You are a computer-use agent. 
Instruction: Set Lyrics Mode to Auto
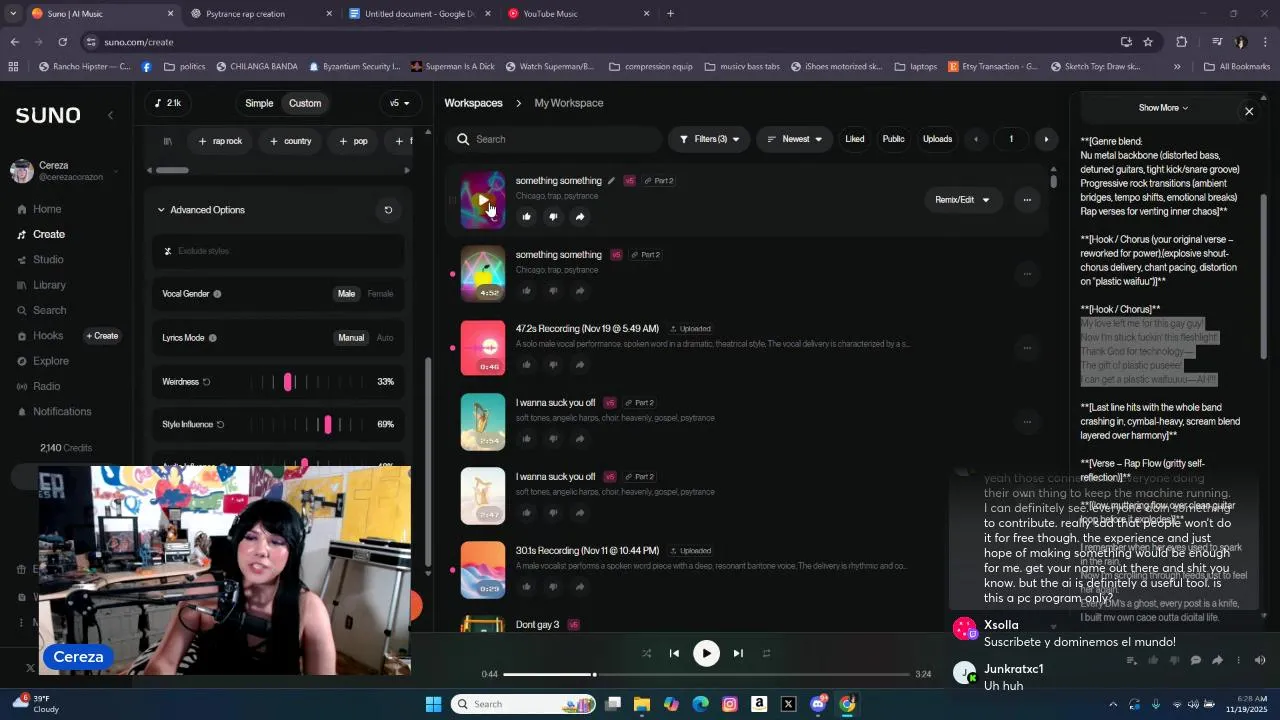pos(385,338)
